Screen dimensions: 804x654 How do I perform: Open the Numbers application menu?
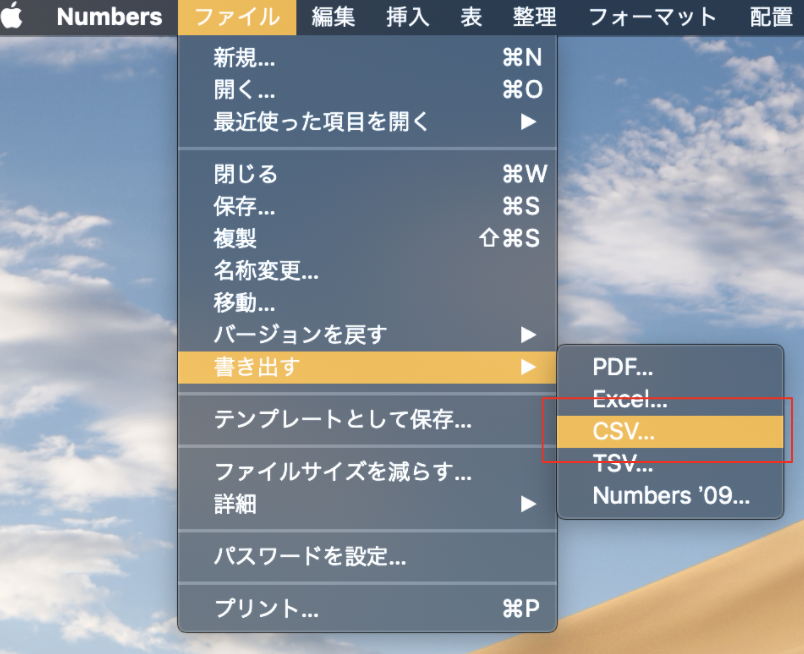coord(109,17)
